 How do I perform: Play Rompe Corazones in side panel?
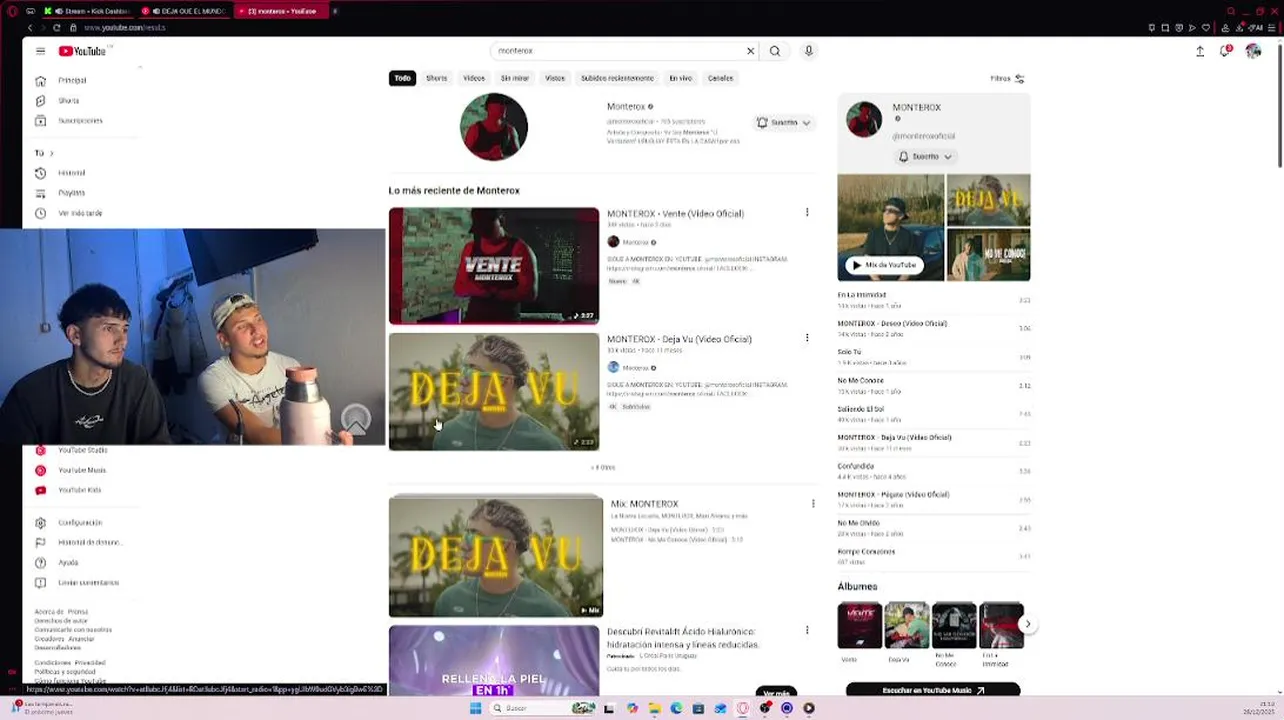(x=934, y=555)
